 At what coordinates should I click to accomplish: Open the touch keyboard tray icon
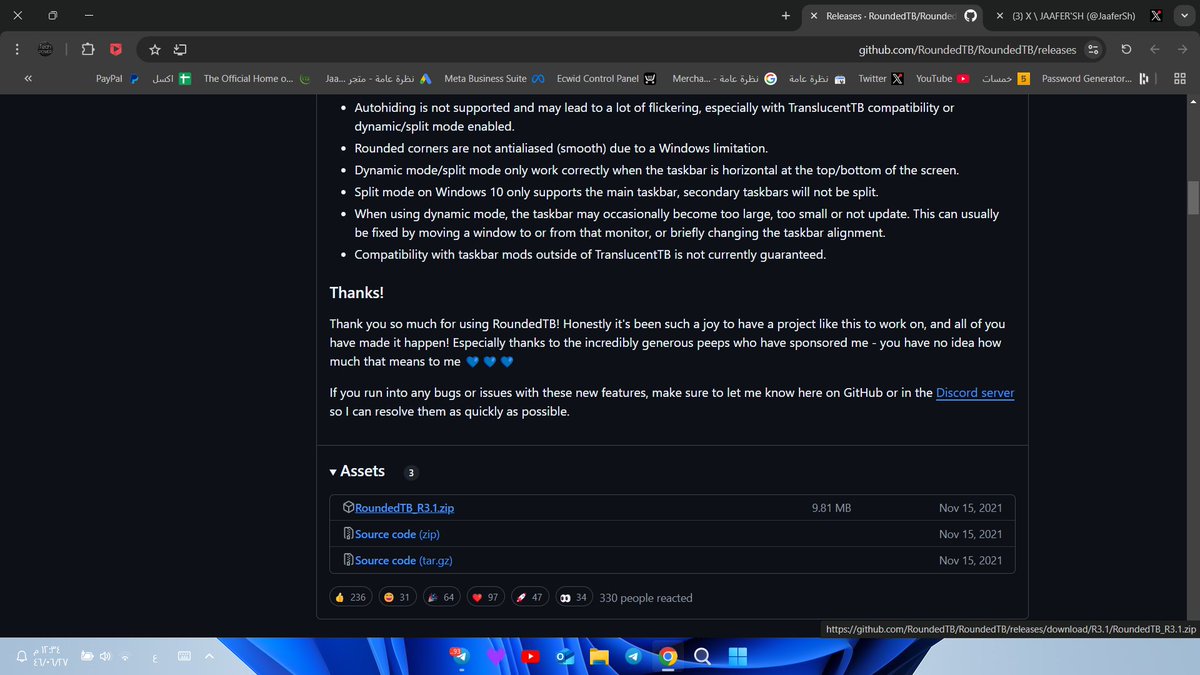click(184, 657)
